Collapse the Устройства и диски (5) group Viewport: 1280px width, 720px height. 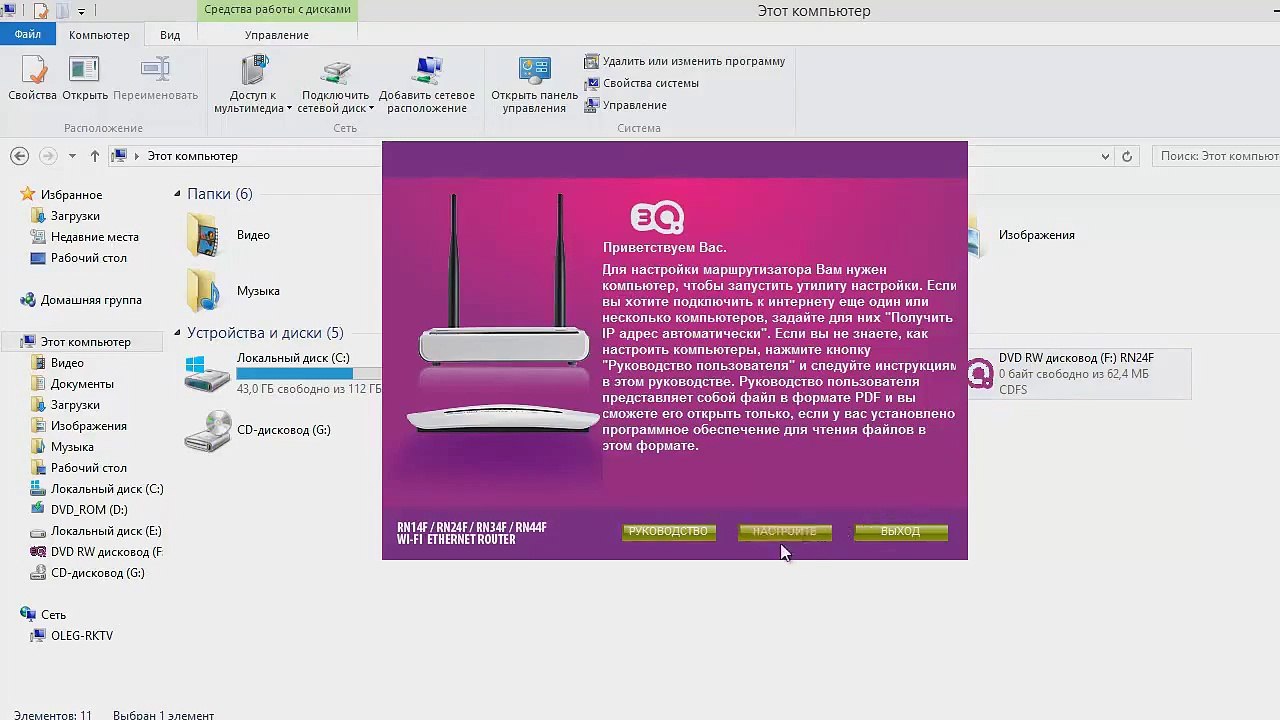[x=177, y=333]
